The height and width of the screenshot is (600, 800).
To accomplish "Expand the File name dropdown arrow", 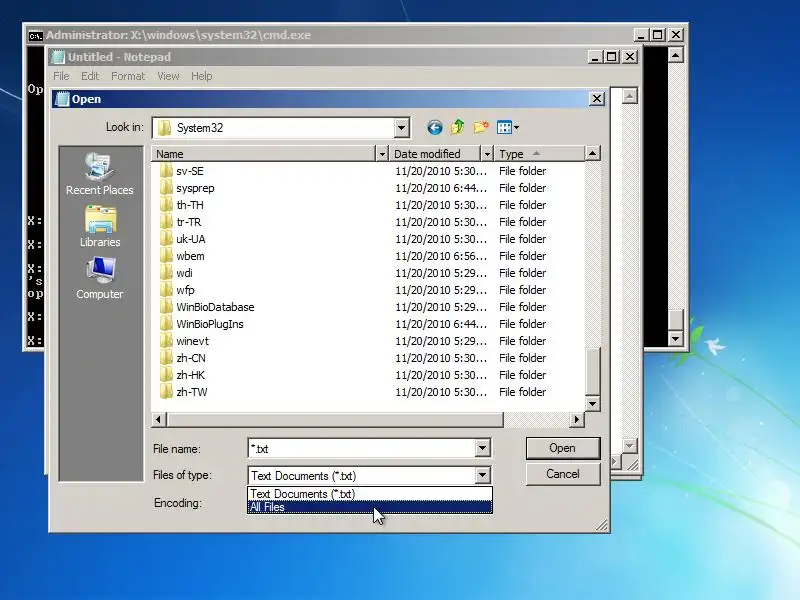I will tap(482, 448).
